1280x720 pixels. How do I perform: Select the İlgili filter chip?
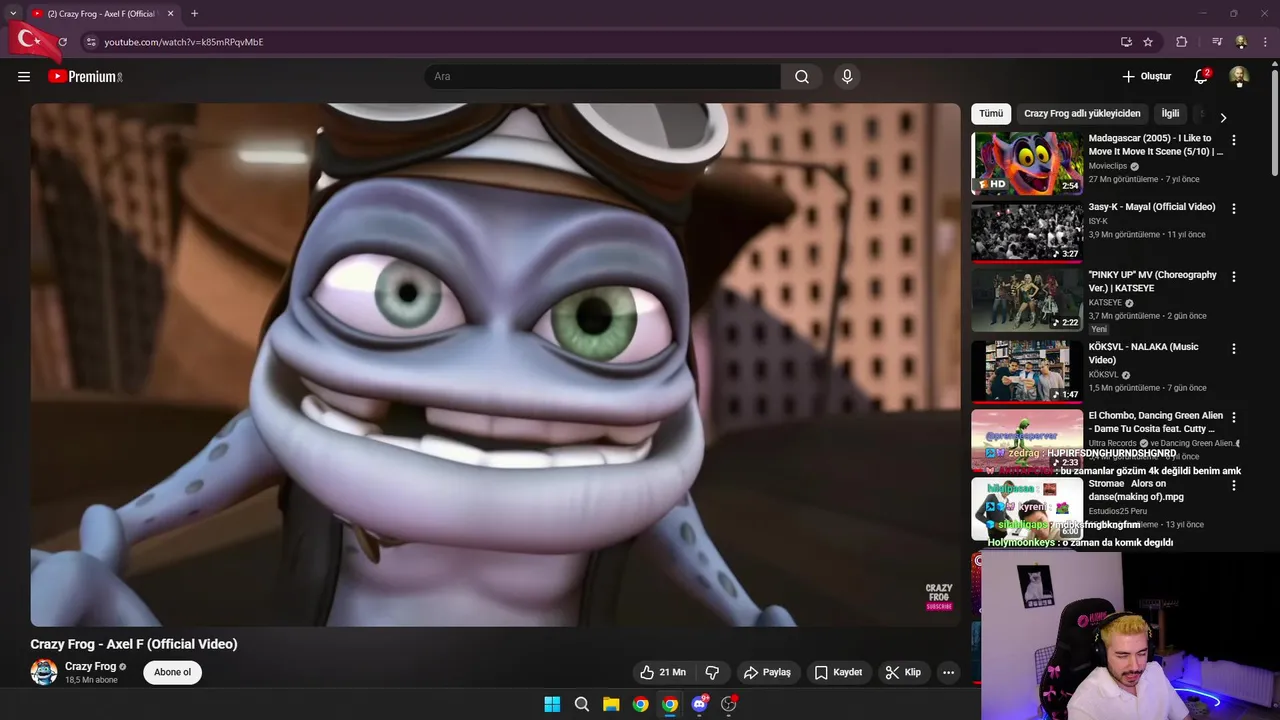pyautogui.click(x=1170, y=114)
